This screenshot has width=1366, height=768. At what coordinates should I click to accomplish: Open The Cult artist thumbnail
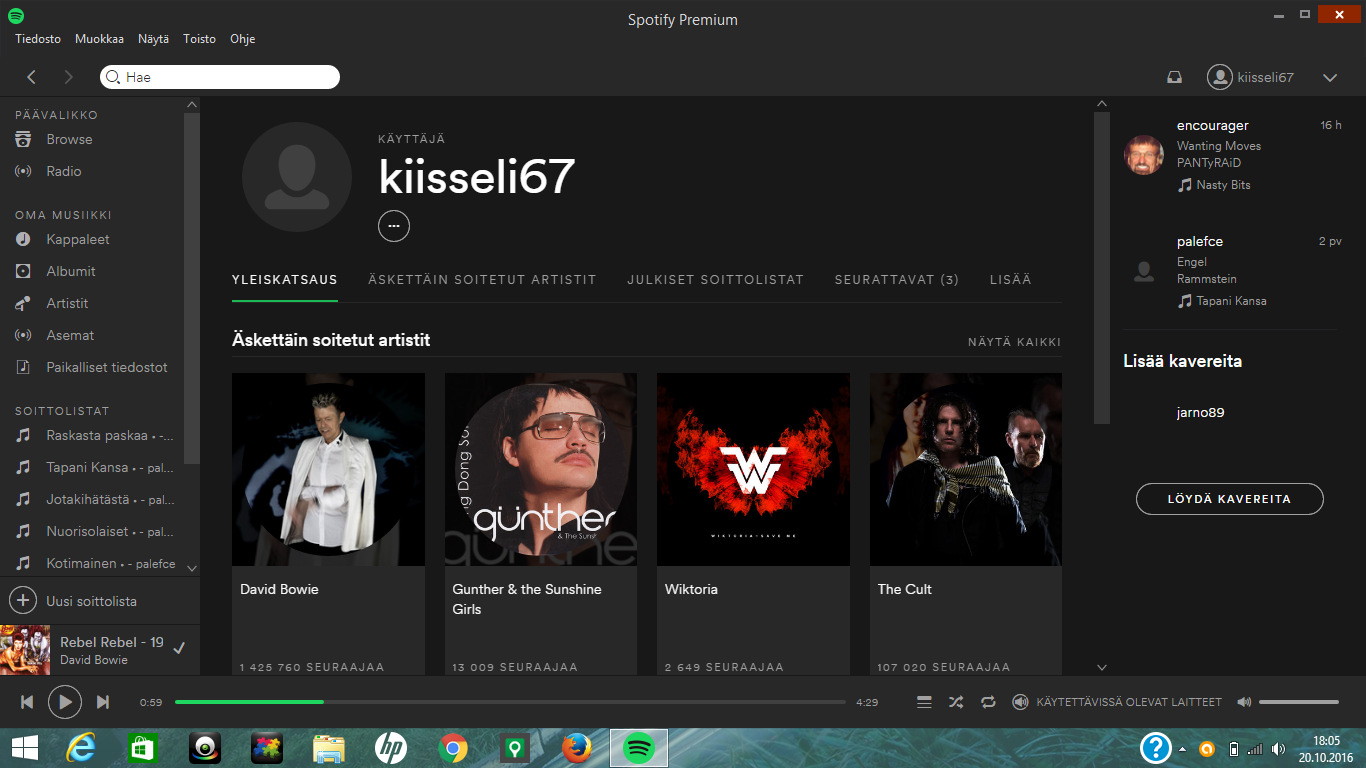click(x=966, y=470)
